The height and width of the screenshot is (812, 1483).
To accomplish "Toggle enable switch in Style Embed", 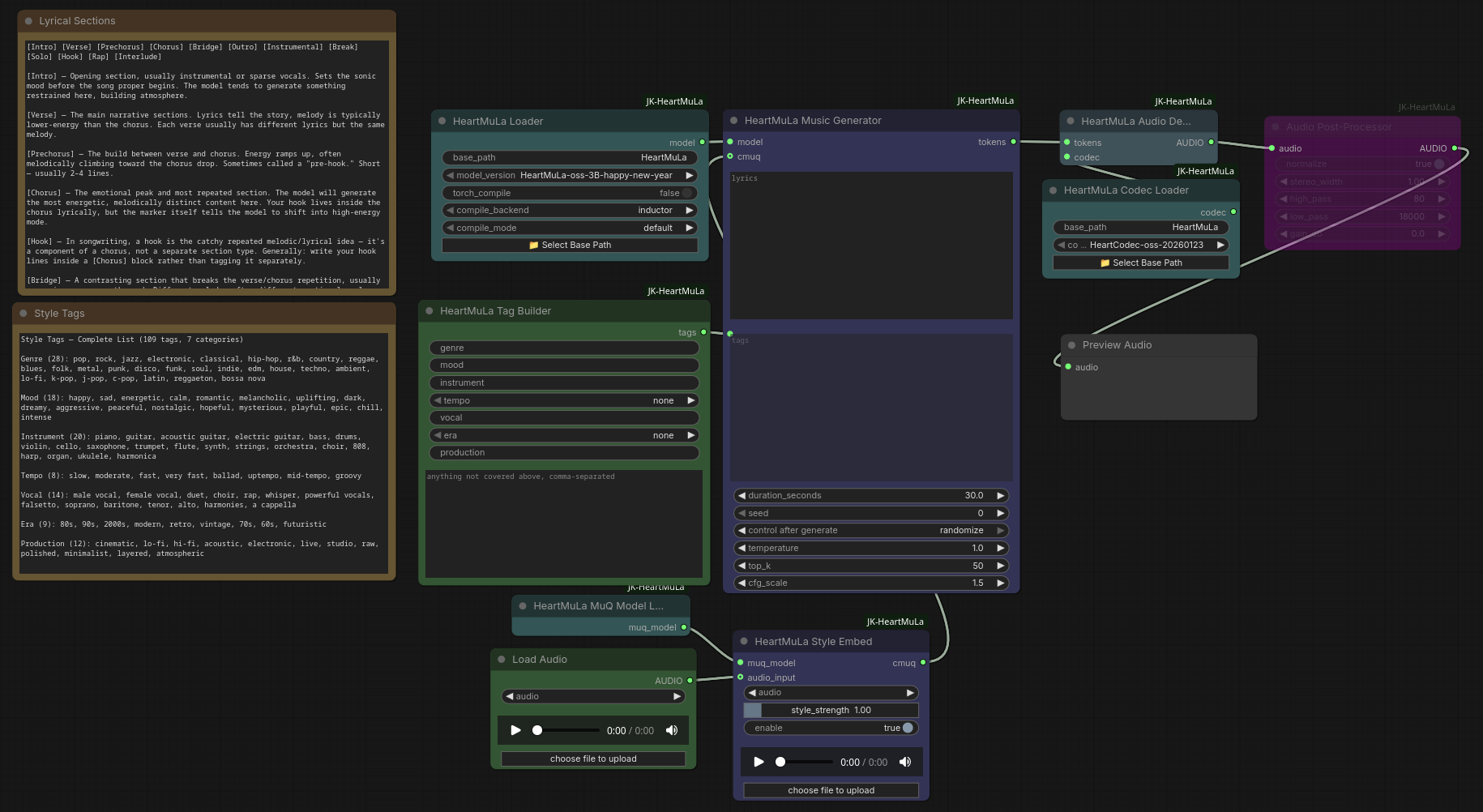I will (x=908, y=728).
